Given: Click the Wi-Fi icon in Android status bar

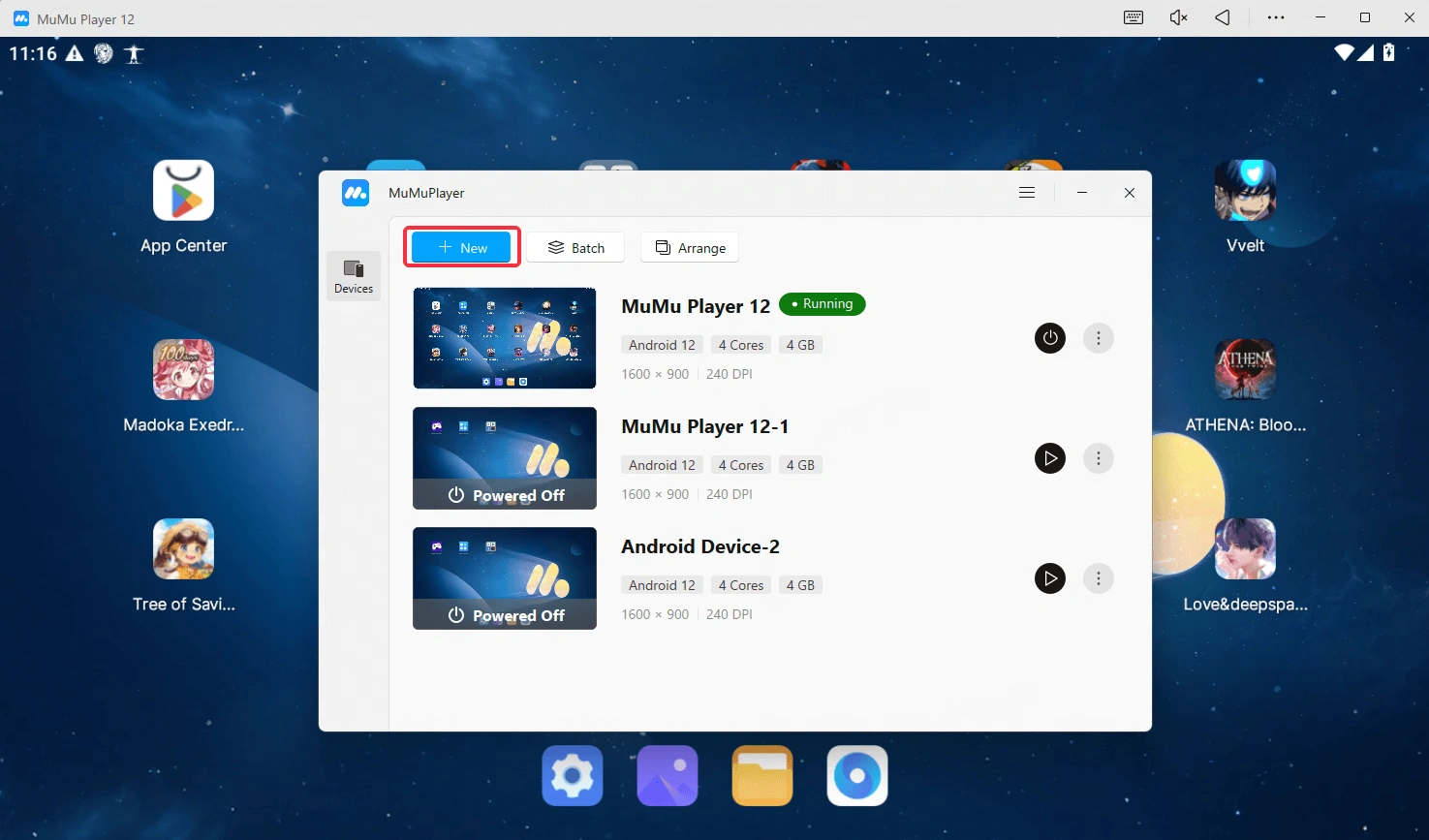Looking at the screenshot, I should coord(1344,52).
